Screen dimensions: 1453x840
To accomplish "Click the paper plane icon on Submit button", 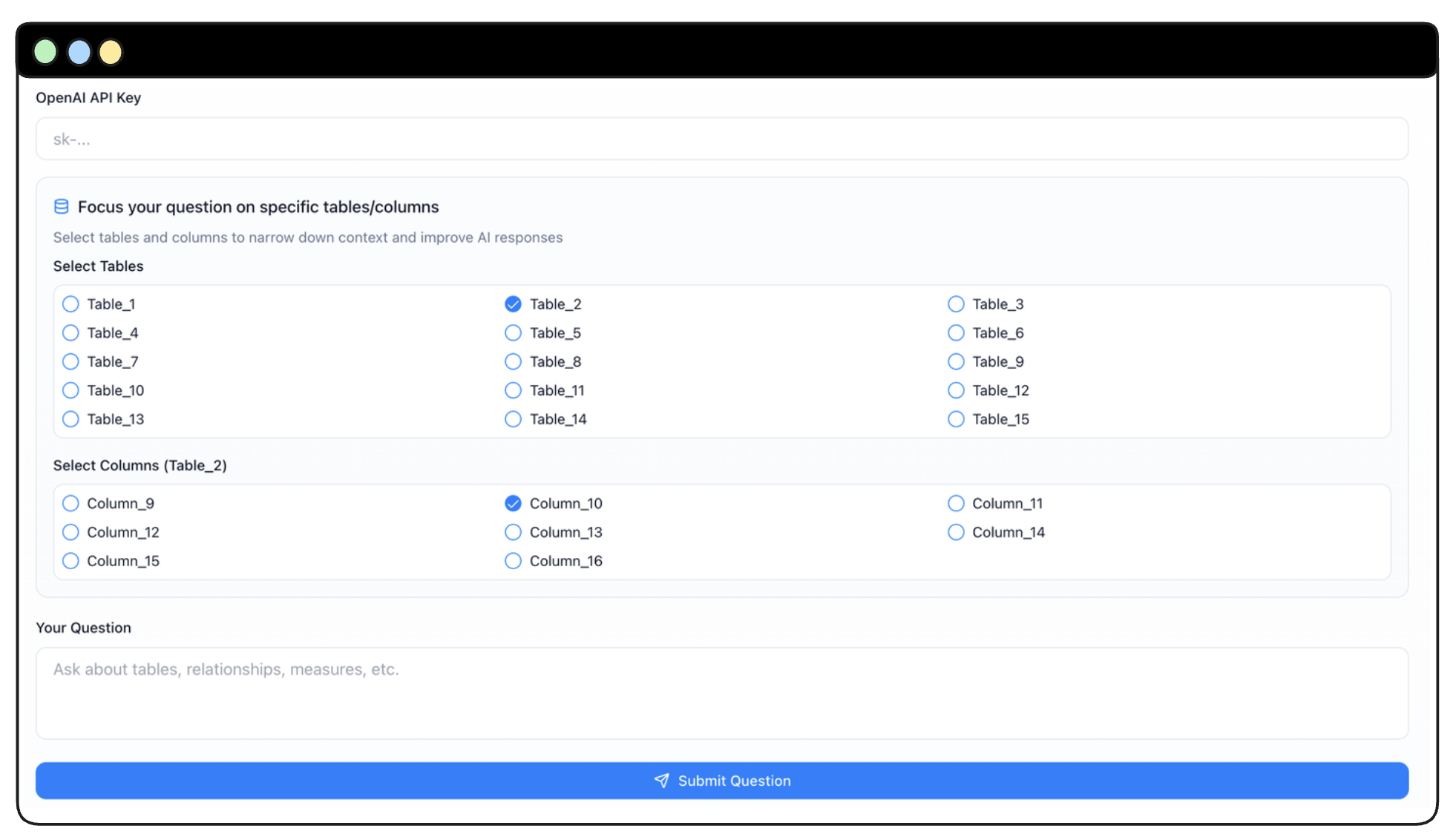I will pos(661,781).
